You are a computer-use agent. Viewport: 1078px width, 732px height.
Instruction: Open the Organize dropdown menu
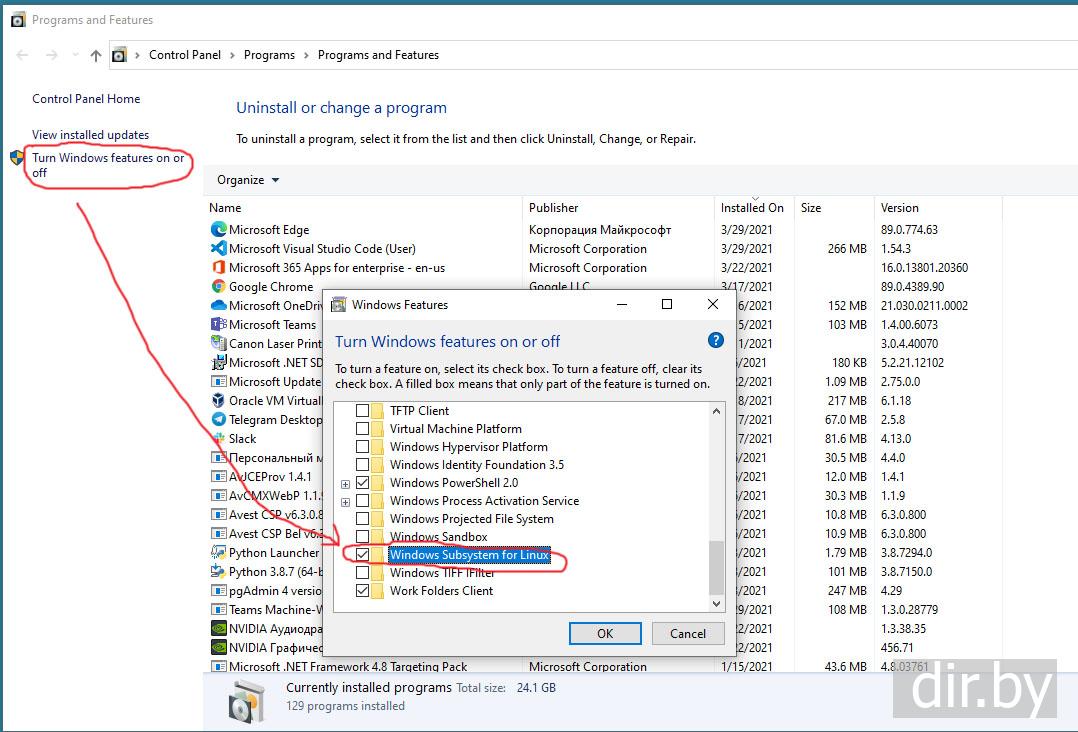click(x=248, y=180)
